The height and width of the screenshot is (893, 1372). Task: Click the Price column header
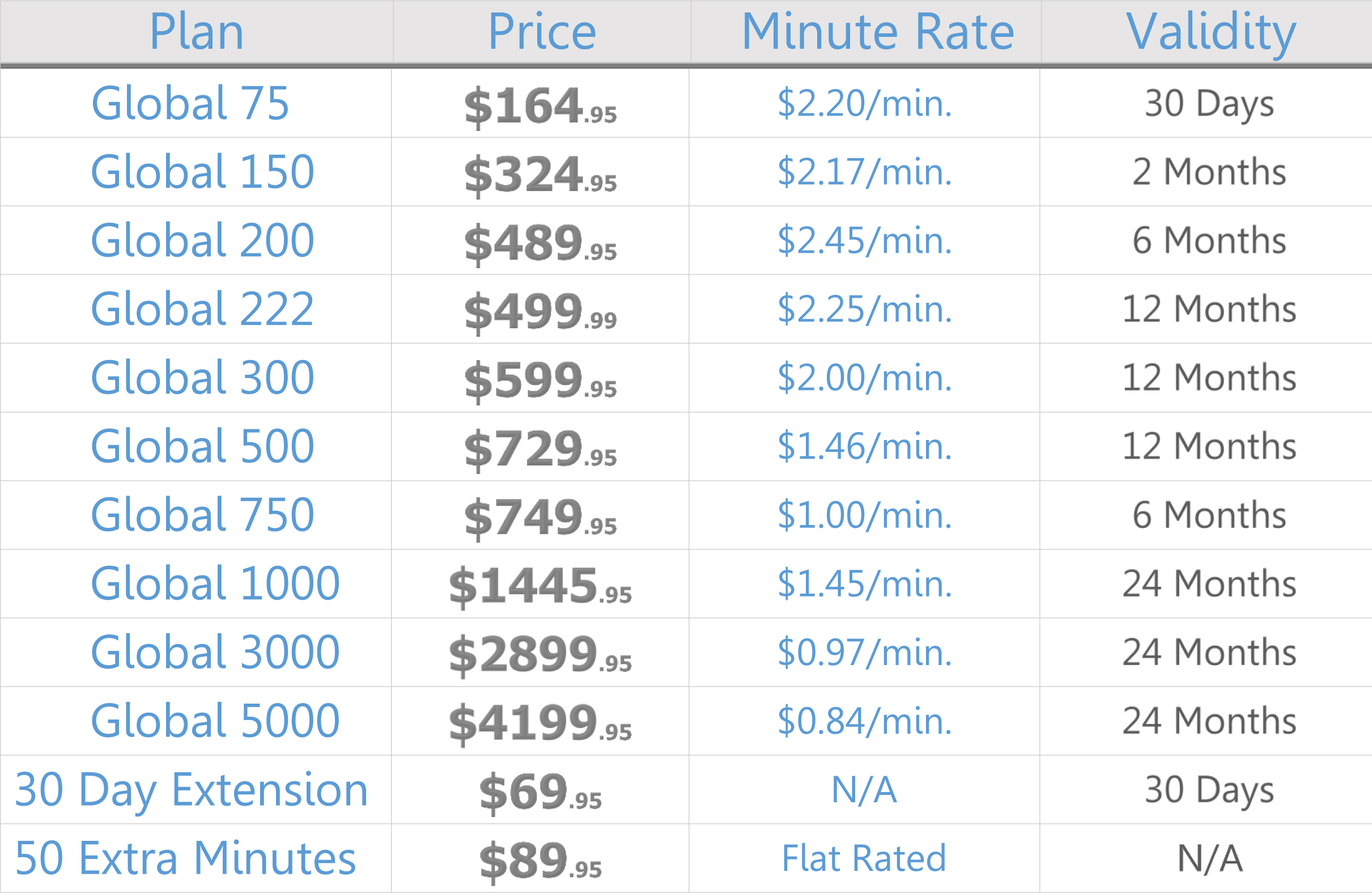[x=541, y=32]
